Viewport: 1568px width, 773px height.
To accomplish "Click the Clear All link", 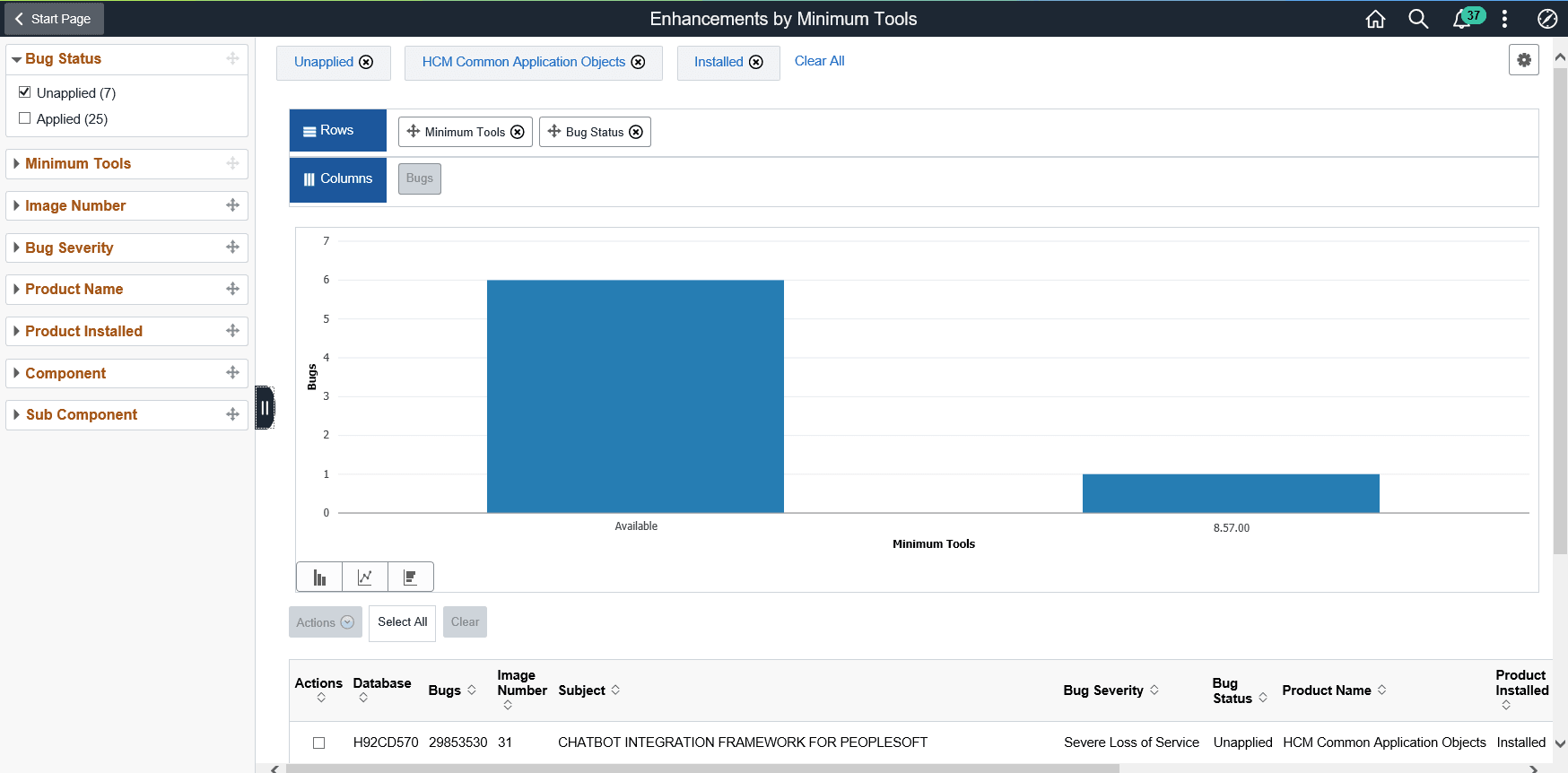I will (x=820, y=61).
